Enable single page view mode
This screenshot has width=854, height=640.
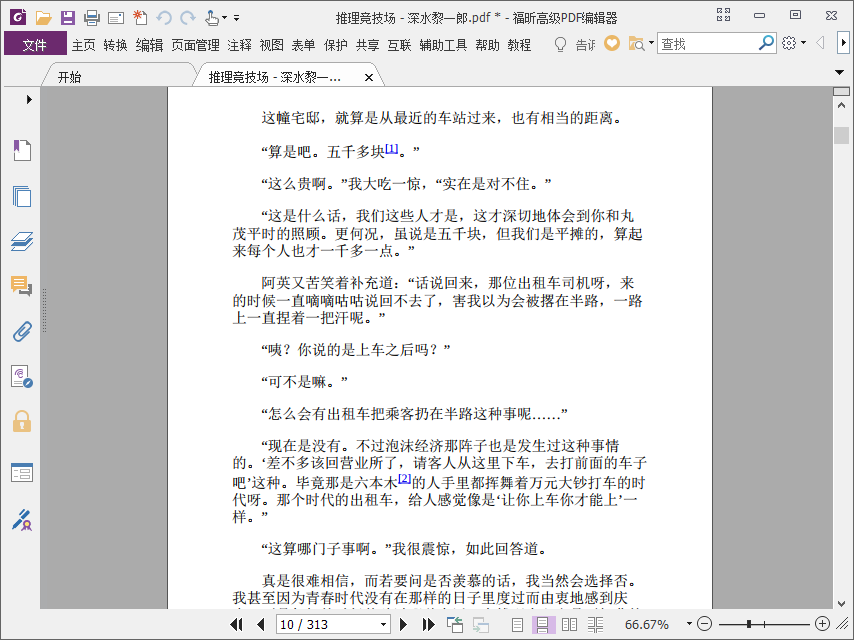point(517,625)
